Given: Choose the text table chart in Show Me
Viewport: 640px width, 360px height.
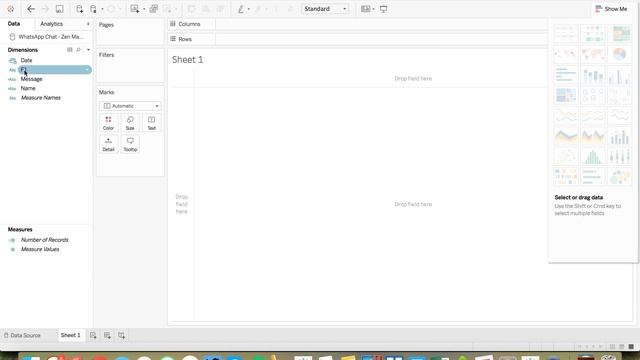Looking at the screenshot, I should pos(566,33).
